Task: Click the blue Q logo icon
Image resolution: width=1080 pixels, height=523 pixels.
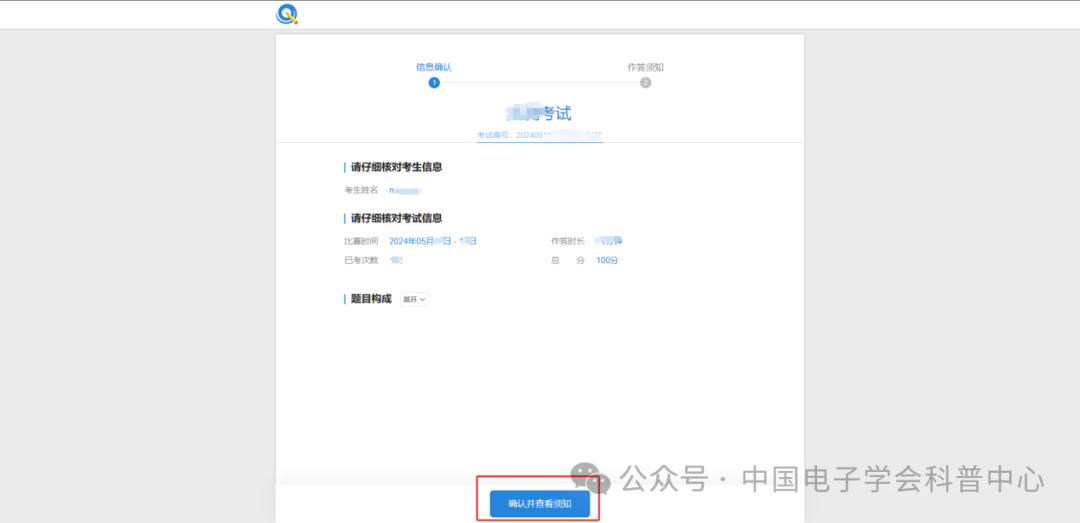Action: click(287, 14)
